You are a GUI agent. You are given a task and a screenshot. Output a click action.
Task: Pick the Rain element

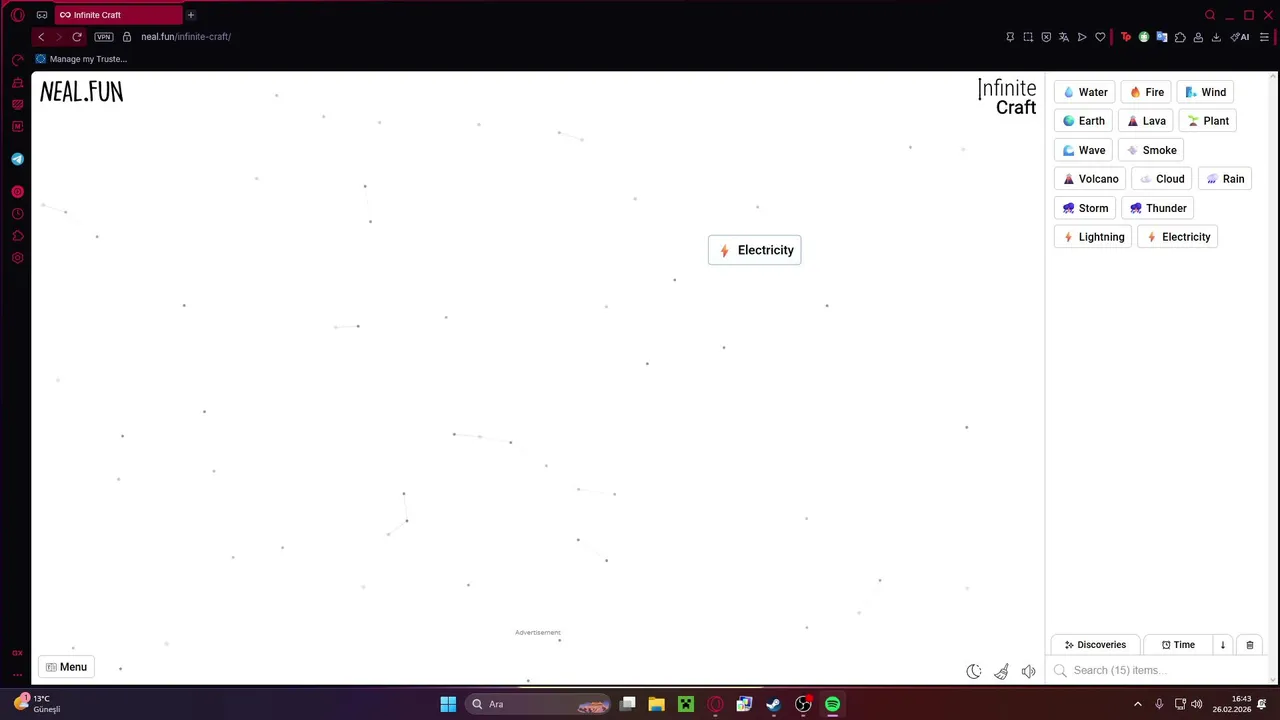point(1225,179)
